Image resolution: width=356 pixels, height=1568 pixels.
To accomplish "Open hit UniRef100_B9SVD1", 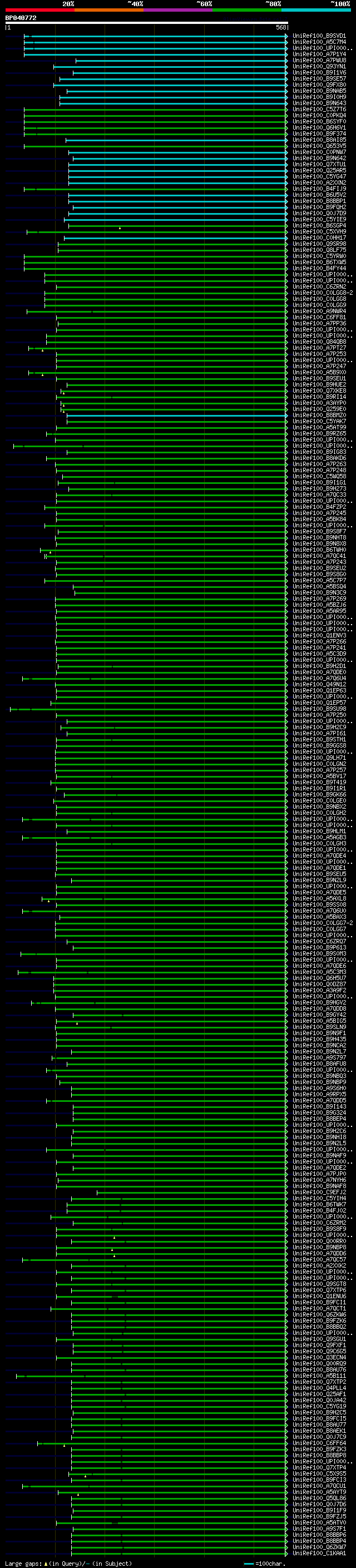I will [319, 36].
